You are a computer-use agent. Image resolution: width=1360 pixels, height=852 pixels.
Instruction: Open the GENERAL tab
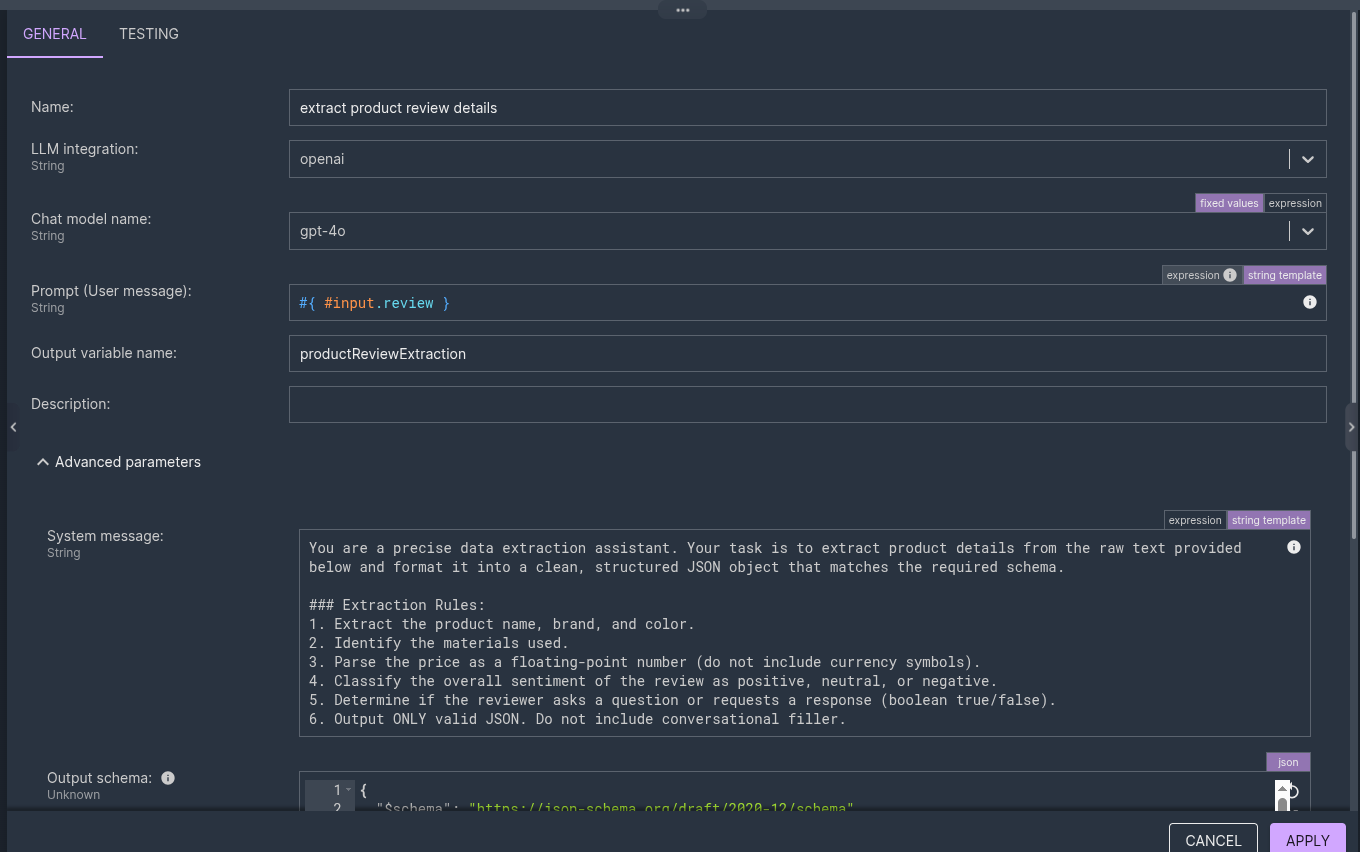[55, 34]
